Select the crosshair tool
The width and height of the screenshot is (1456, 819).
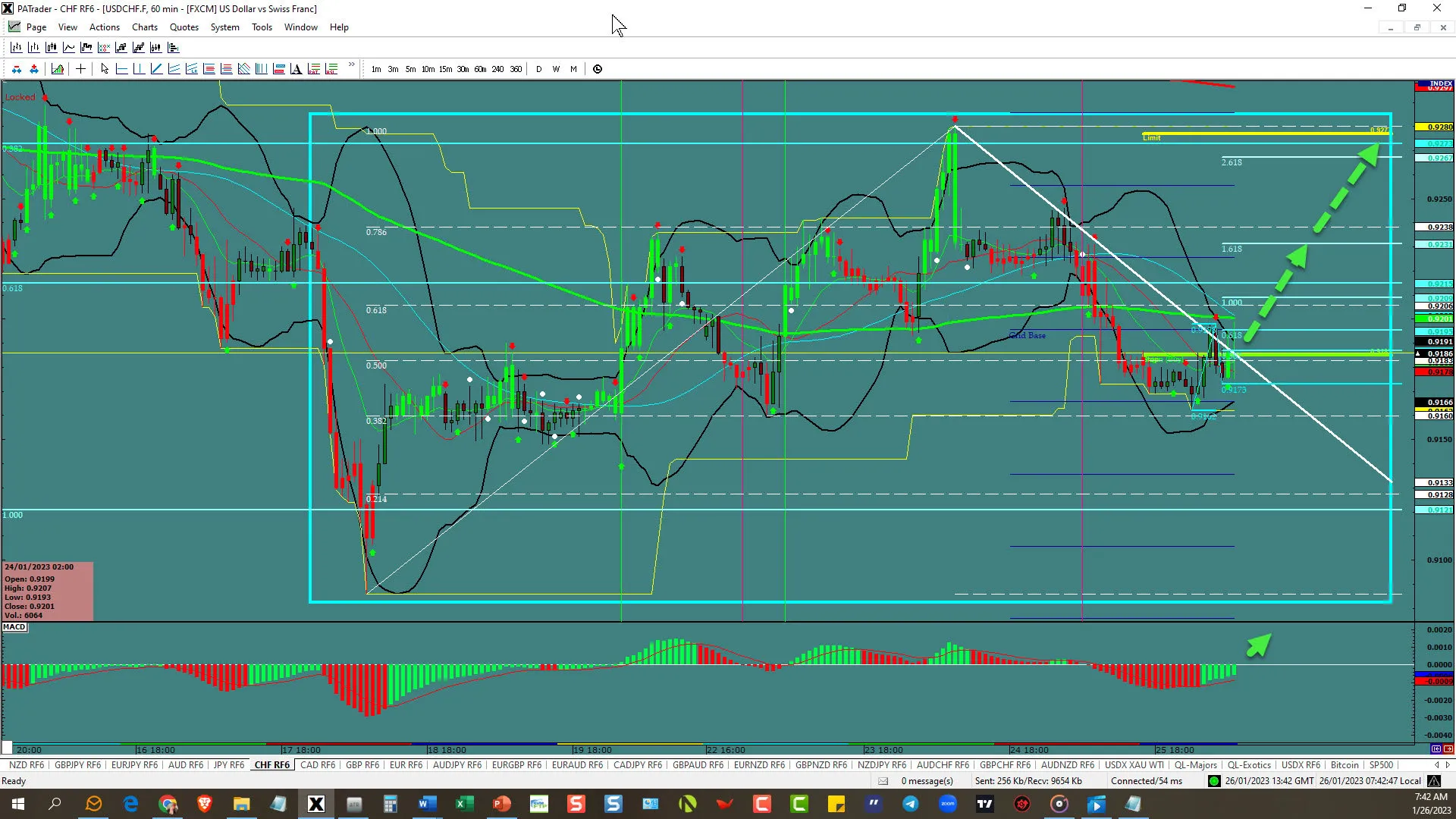80,69
